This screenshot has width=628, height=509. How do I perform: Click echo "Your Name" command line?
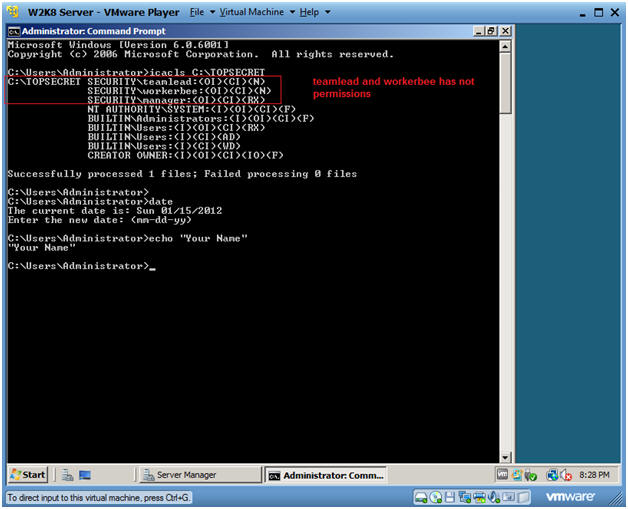(128, 238)
